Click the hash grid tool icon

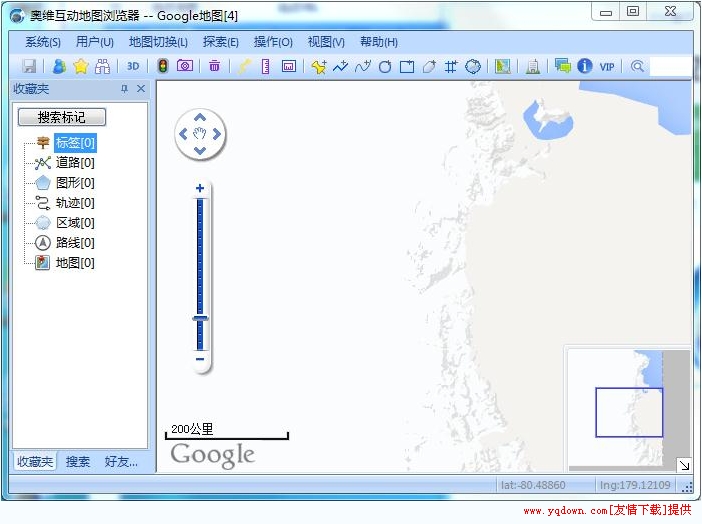pyautogui.click(x=451, y=67)
